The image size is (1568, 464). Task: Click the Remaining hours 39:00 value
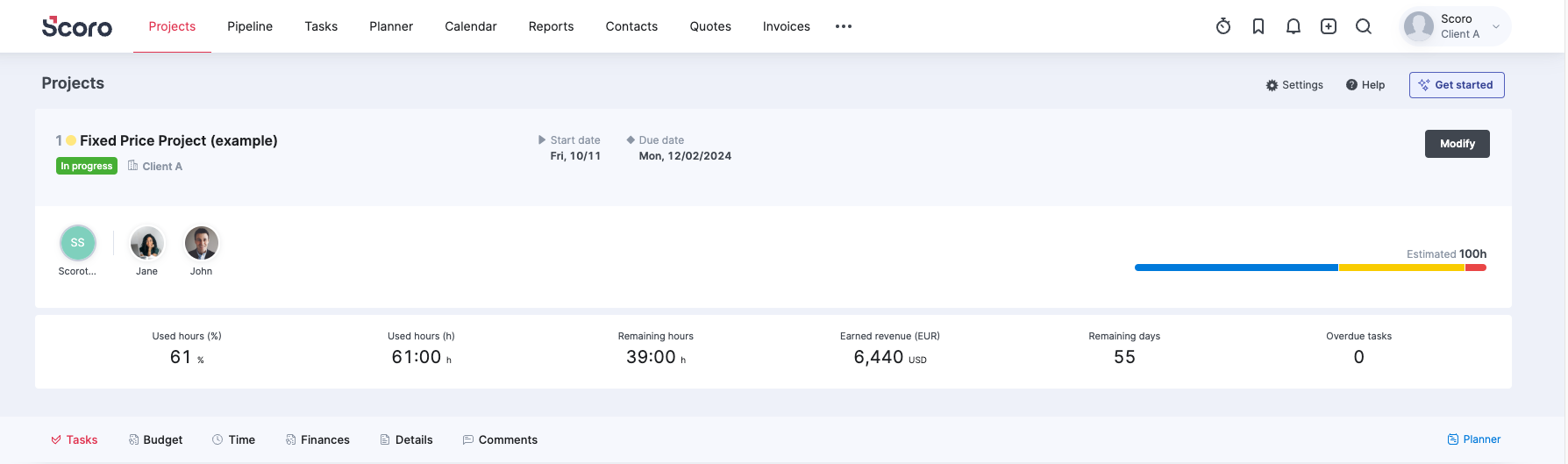pos(656,357)
